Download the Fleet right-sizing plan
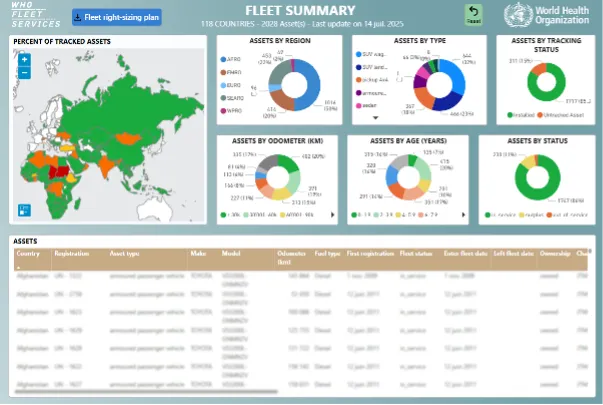This screenshot has height=405, width=603. (x=117, y=17)
